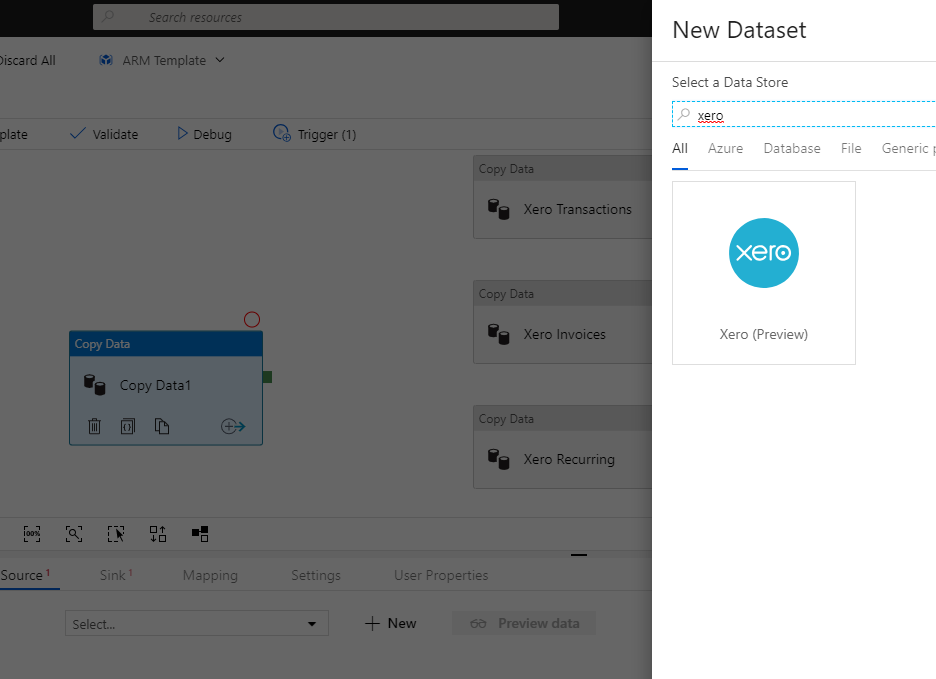Screen dimensions: 936x679
Task: Select the Copy Data1 activity name
Action: click(x=155, y=385)
